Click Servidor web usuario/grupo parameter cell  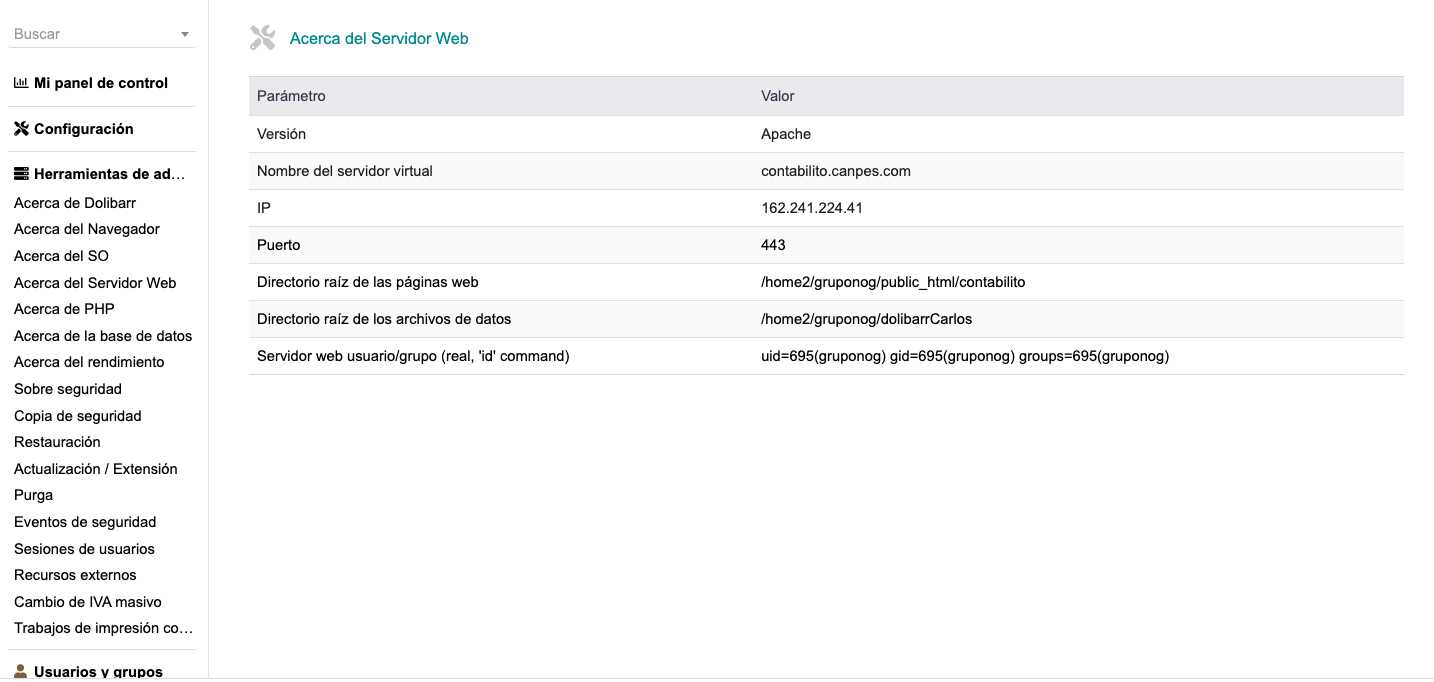point(413,356)
